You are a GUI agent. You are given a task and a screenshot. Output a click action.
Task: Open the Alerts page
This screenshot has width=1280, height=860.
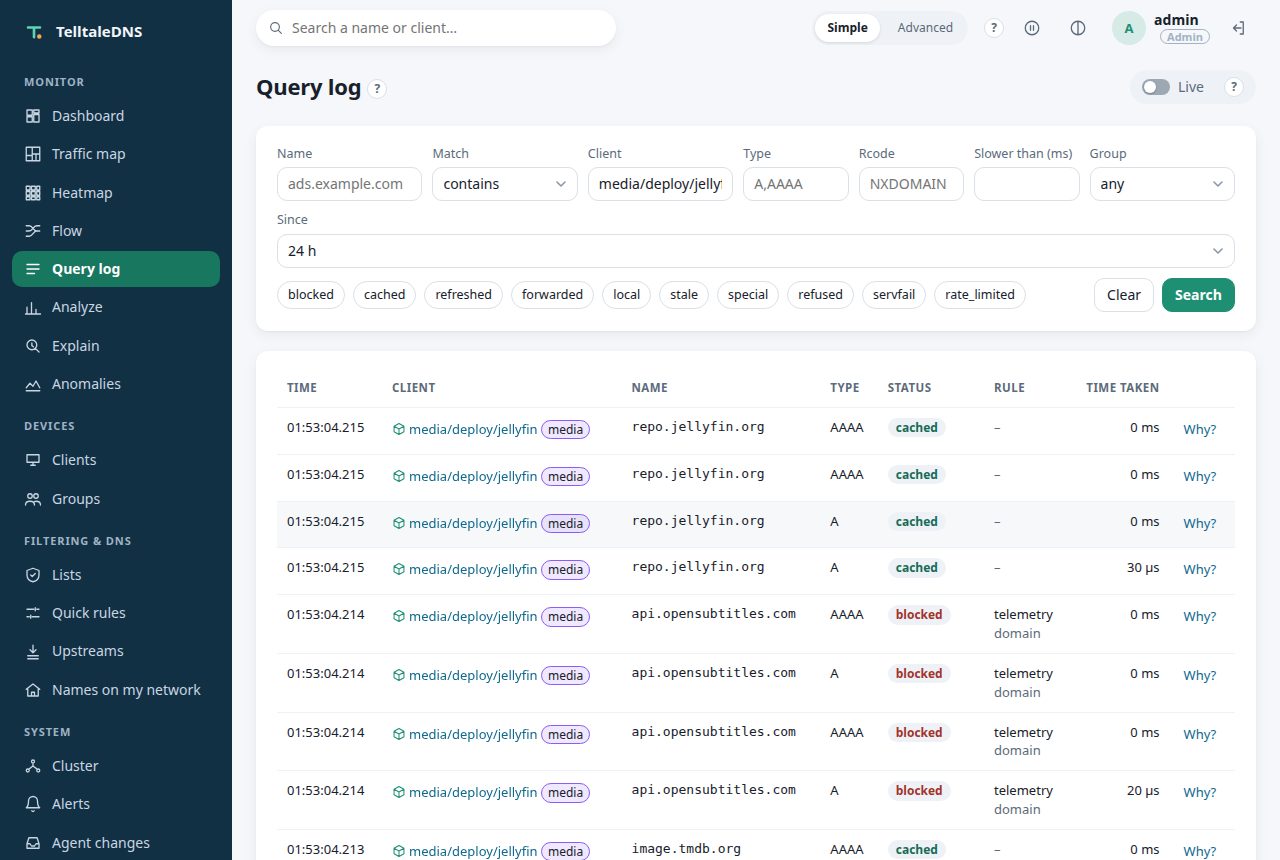click(x=116, y=804)
